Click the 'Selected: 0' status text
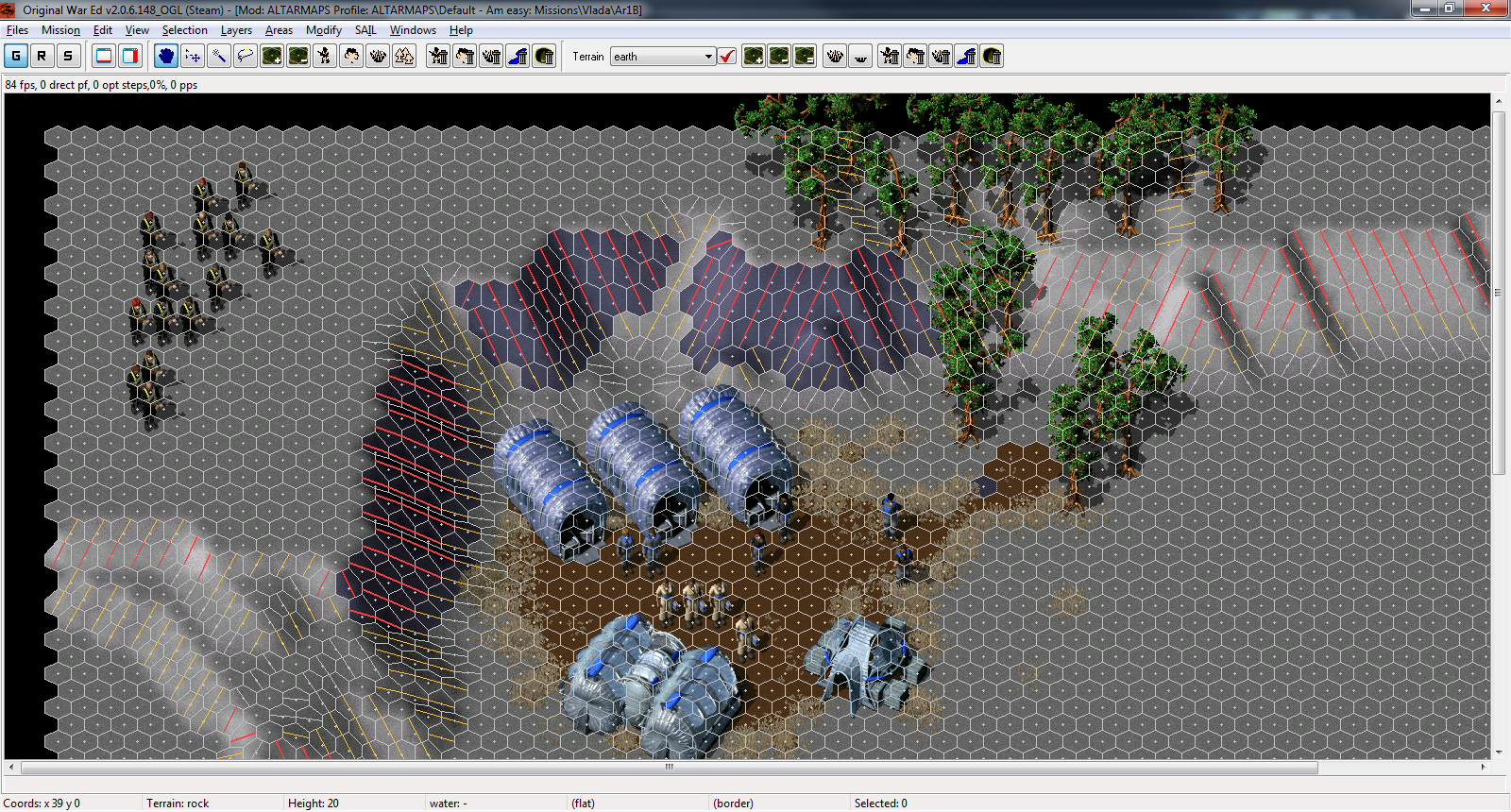 880,804
